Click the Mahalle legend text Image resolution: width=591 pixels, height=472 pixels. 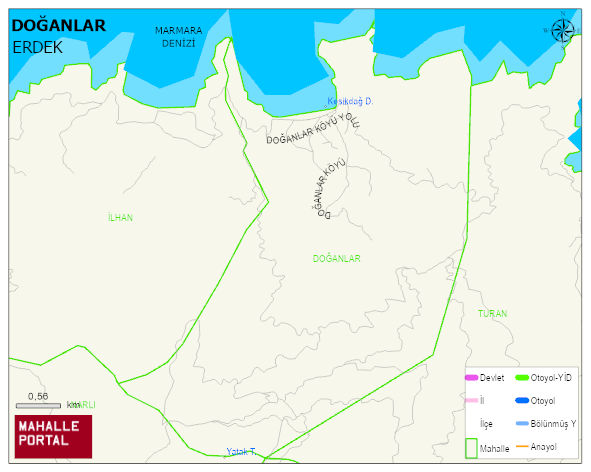pos(495,449)
